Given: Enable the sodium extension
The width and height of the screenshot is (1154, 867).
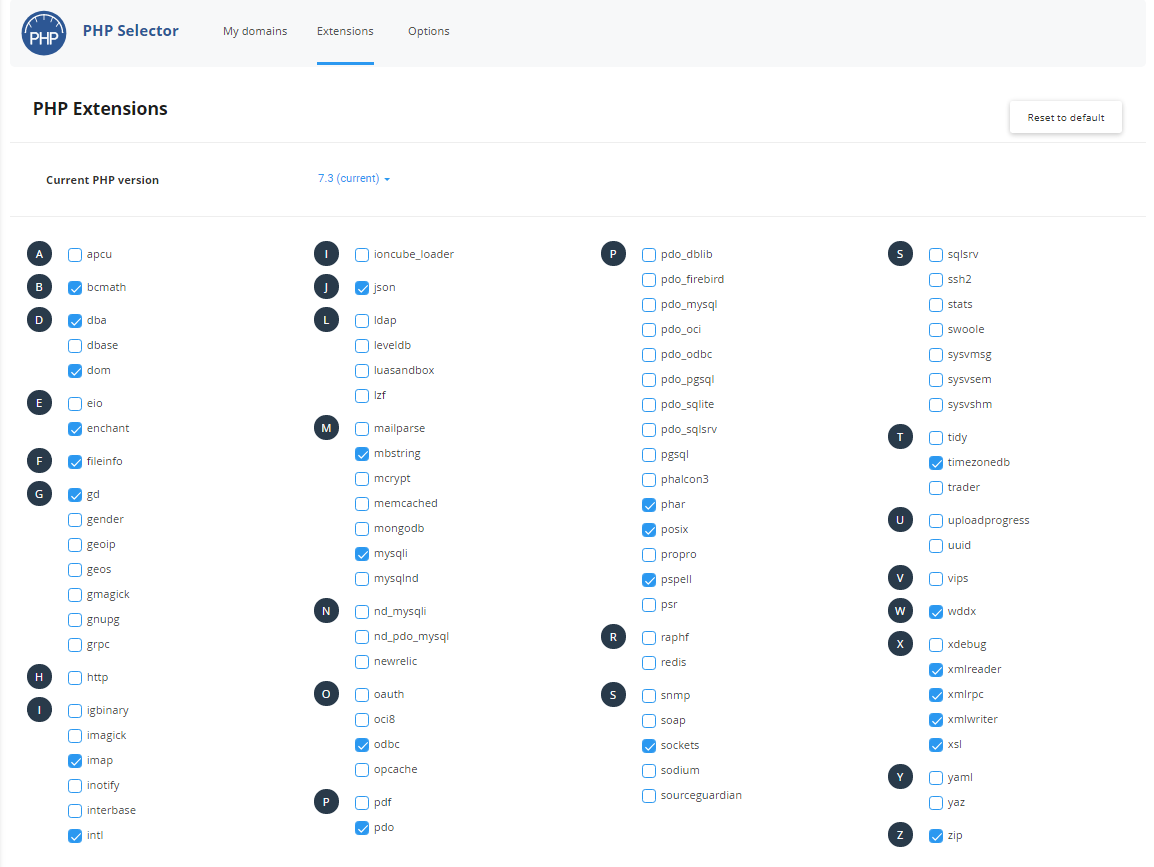Looking at the screenshot, I should tap(649, 771).
